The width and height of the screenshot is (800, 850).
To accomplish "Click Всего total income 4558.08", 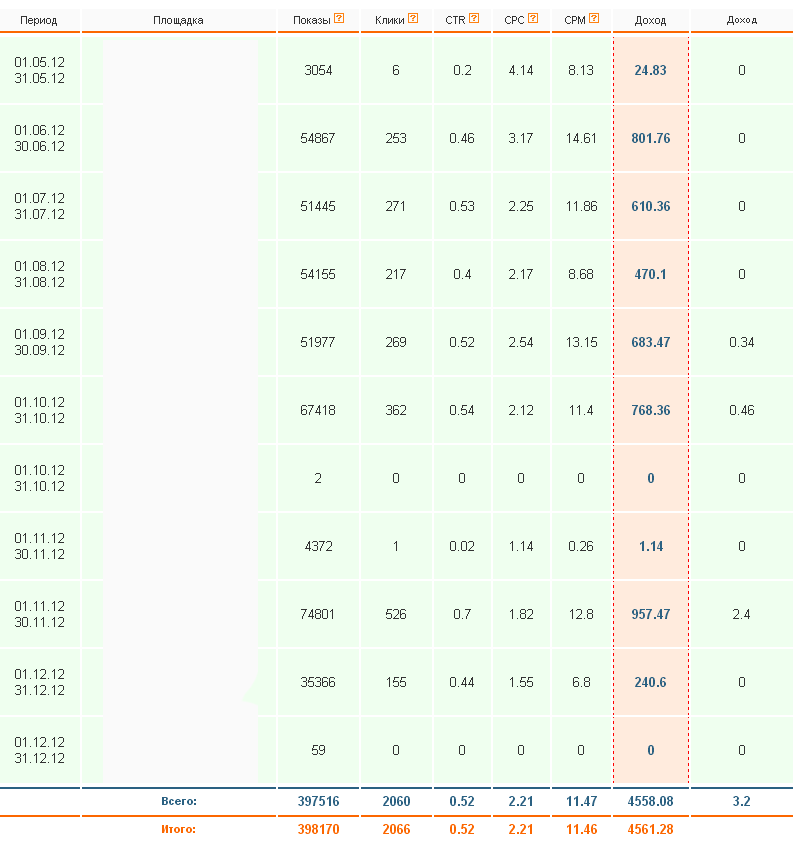I will click(650, 801).
